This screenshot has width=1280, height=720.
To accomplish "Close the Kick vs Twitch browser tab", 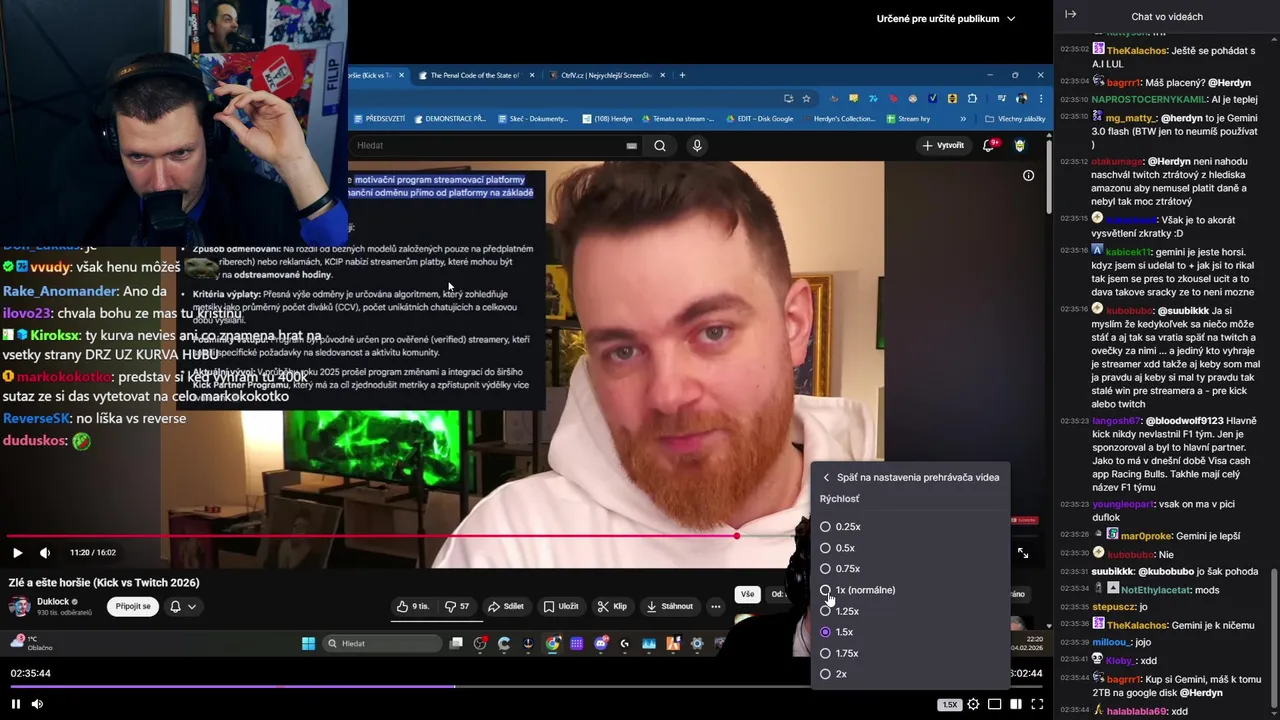I will [x=402, y=75].
